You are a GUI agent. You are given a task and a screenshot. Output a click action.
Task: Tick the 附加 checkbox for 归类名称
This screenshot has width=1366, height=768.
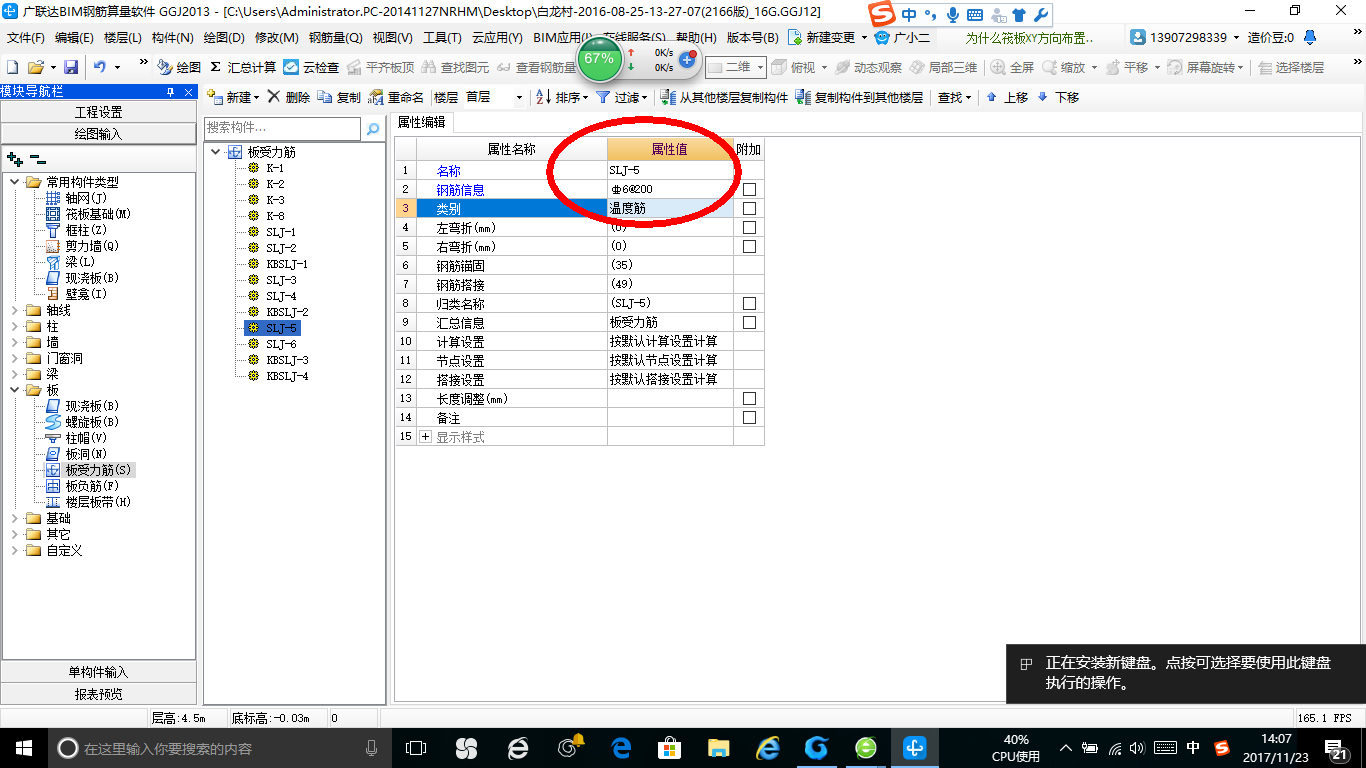click(x=749, y=303)
